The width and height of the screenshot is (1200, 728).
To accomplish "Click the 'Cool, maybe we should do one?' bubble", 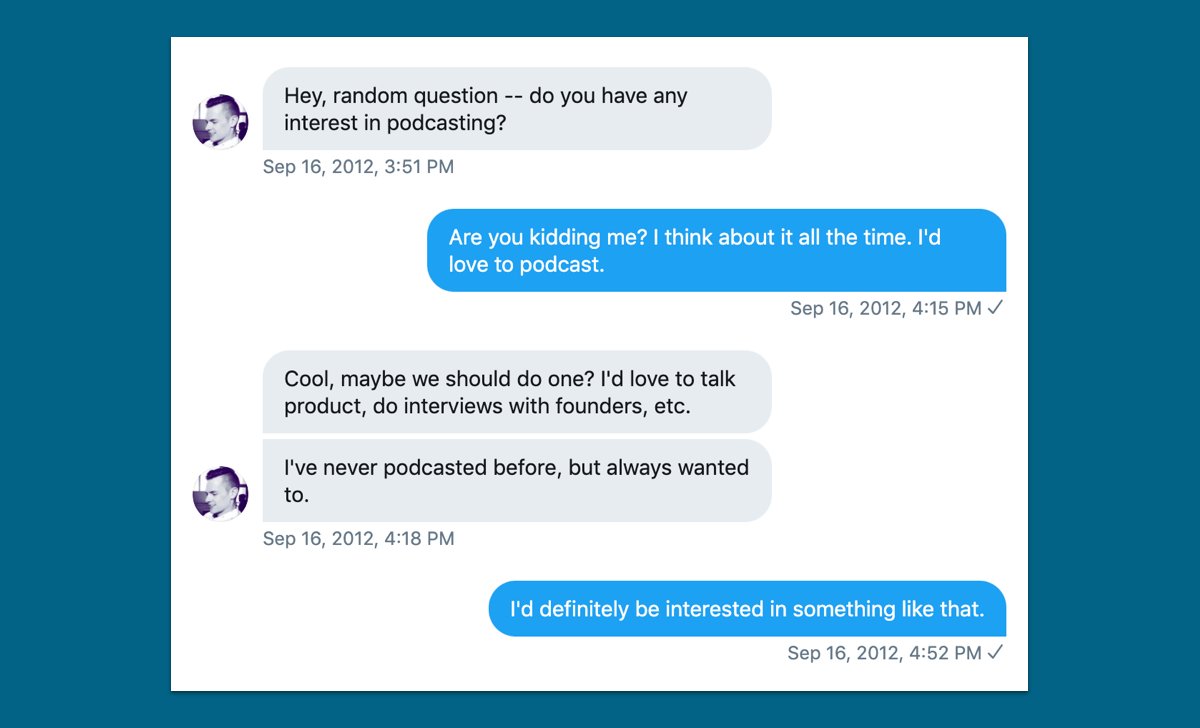I will (x=516, y=392).
